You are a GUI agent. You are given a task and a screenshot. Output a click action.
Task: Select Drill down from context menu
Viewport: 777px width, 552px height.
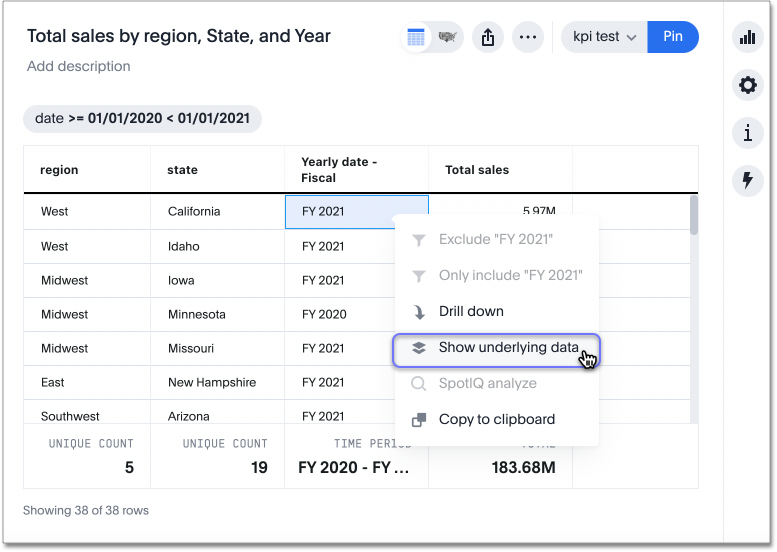click(x=471, y=311)
